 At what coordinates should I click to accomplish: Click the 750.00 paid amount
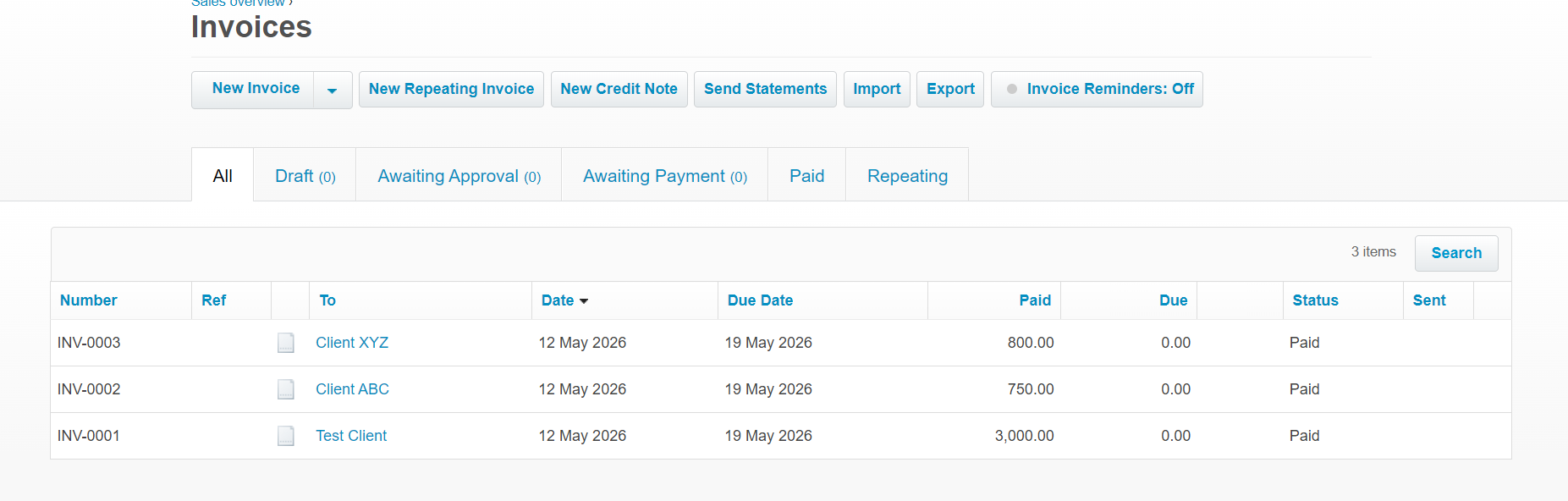[x=1031, y=389]
